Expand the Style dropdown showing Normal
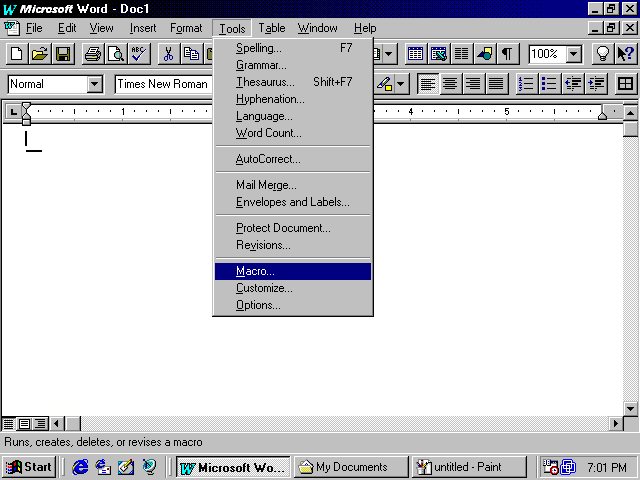Screen dimensions: 640x480 point(95,84)
